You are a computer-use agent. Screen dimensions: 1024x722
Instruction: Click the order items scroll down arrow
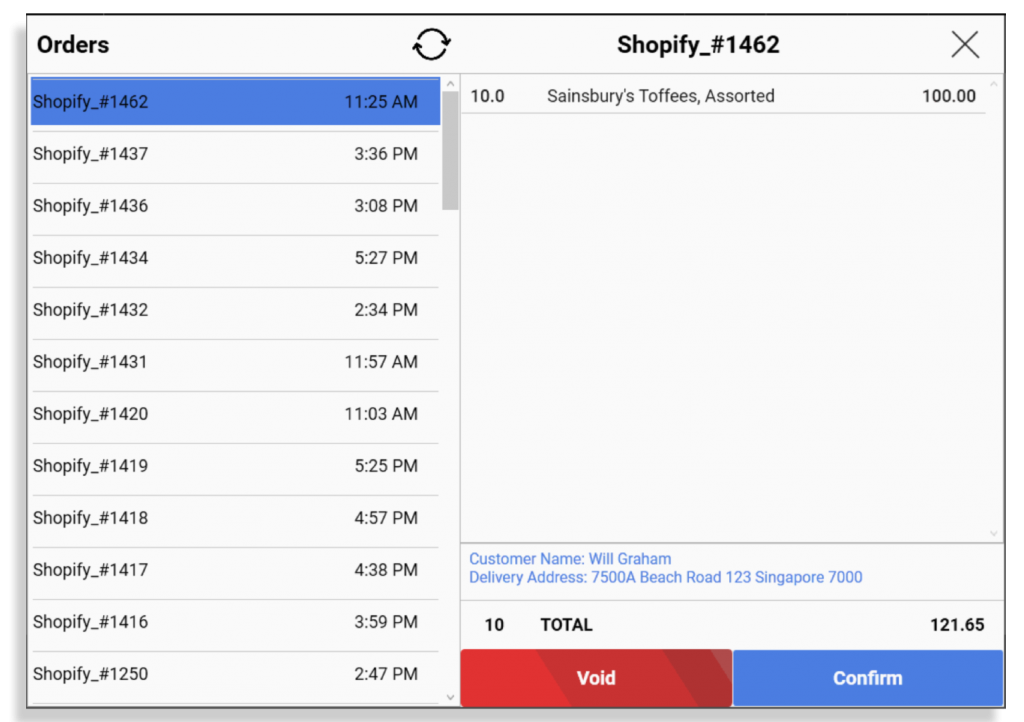tap(993, 533)
